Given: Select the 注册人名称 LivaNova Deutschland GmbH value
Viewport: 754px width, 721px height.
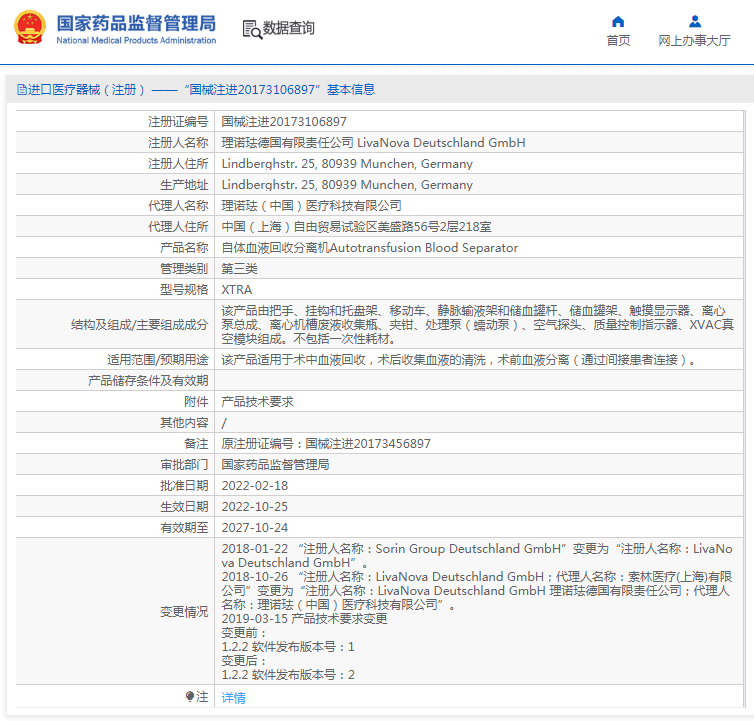Looking at the screenshot, I should [373, 143].
